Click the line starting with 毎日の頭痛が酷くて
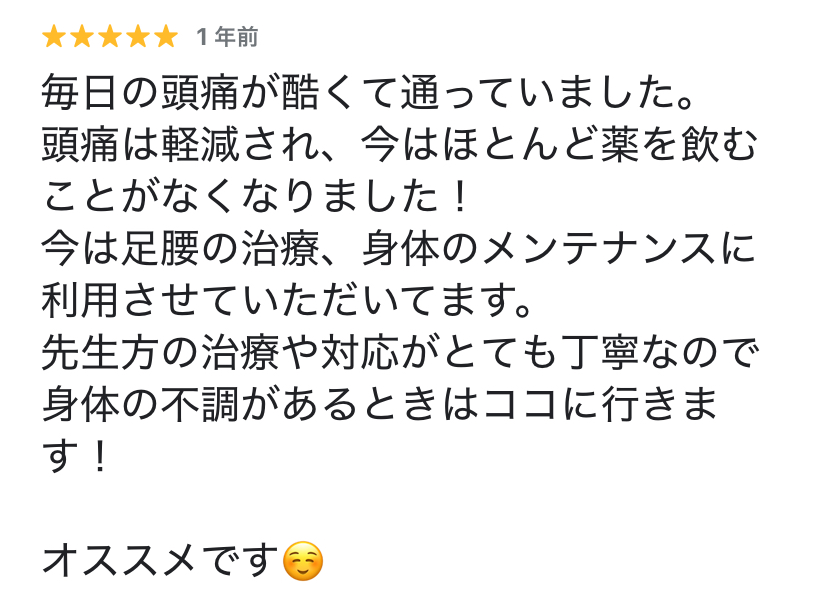This screenshot has height=613, width=816. (368, 94)
